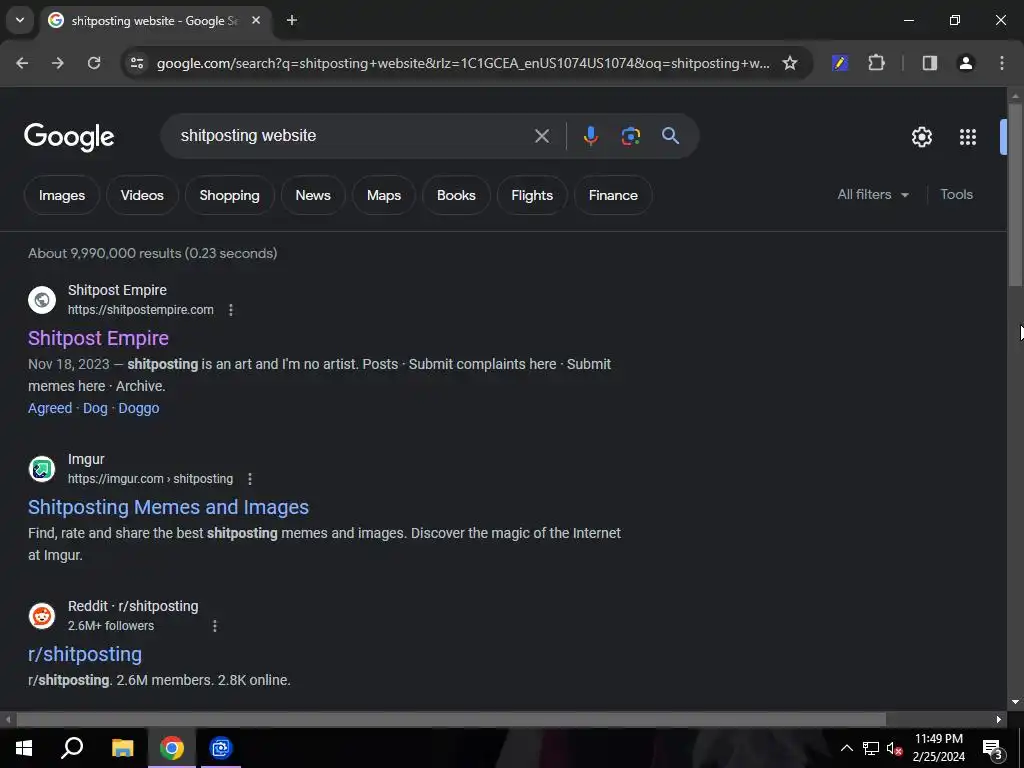
Task: View site information icon in address bar
Action: click(137, 63)
